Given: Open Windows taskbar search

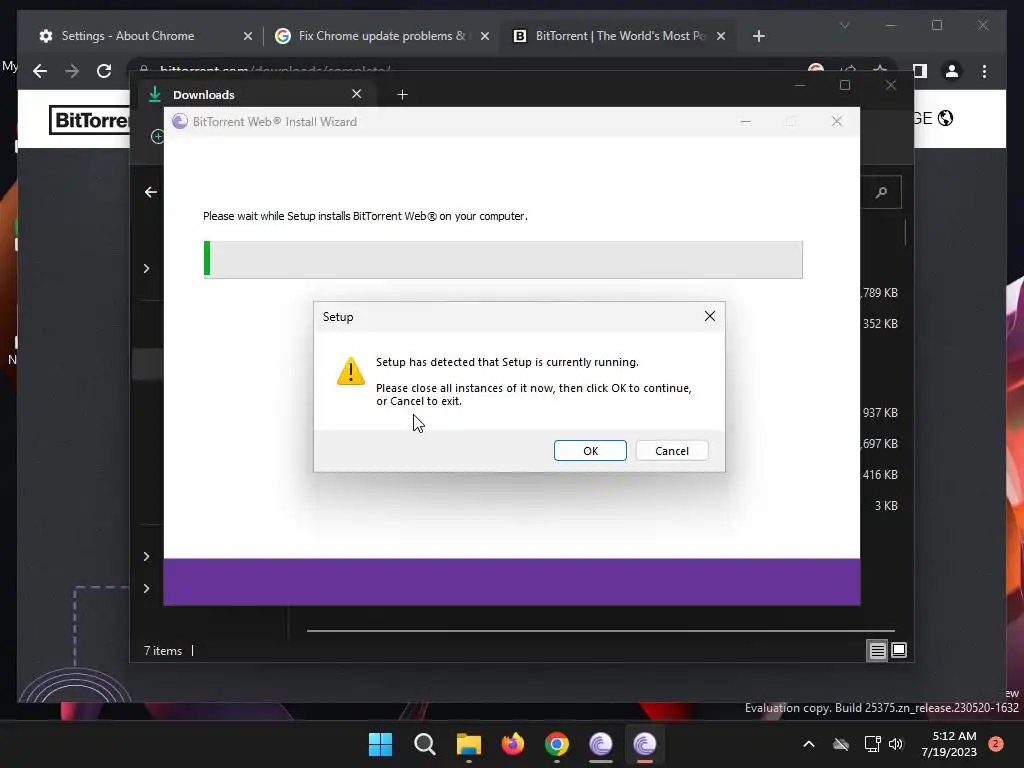Looking at the screenshot, I should point(424,744).
